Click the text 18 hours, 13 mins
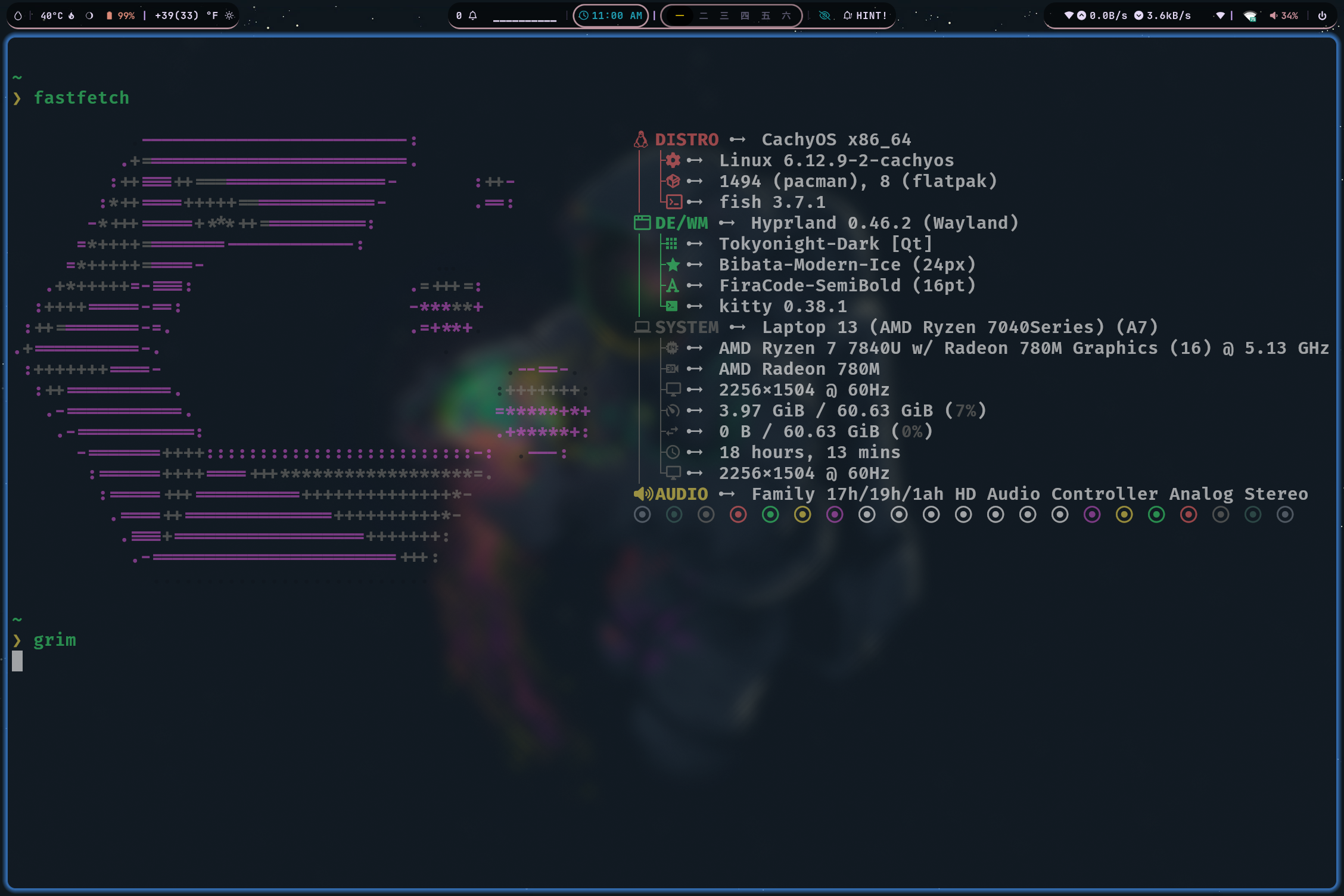The image size is (1344, 896). click(x=810, y=452)
